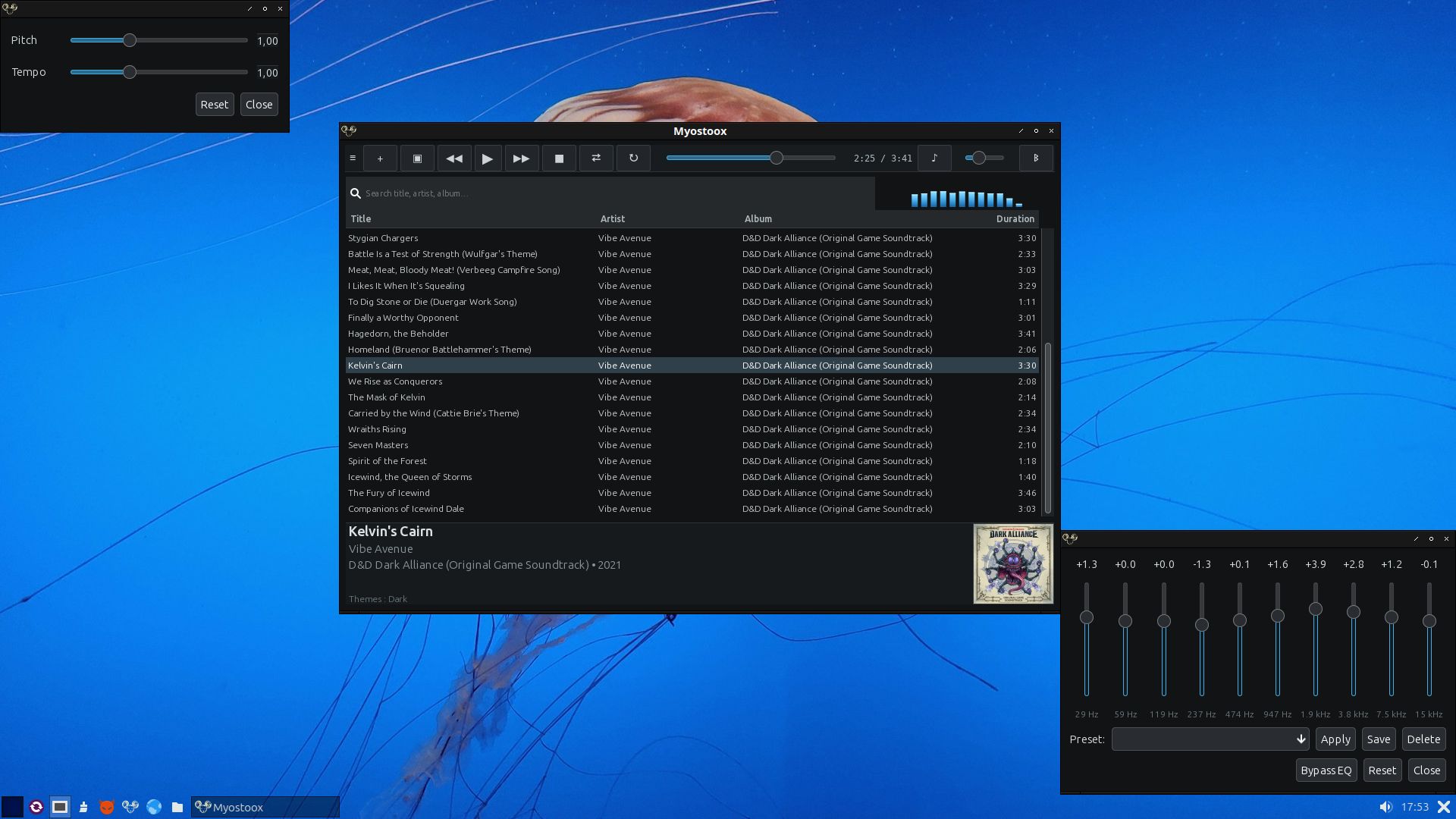Image resolution: width=1456 pixels, height=819 pixels.
Task: Click the Dark Alliance album cover thumbnail
Action: [1013, 563]
